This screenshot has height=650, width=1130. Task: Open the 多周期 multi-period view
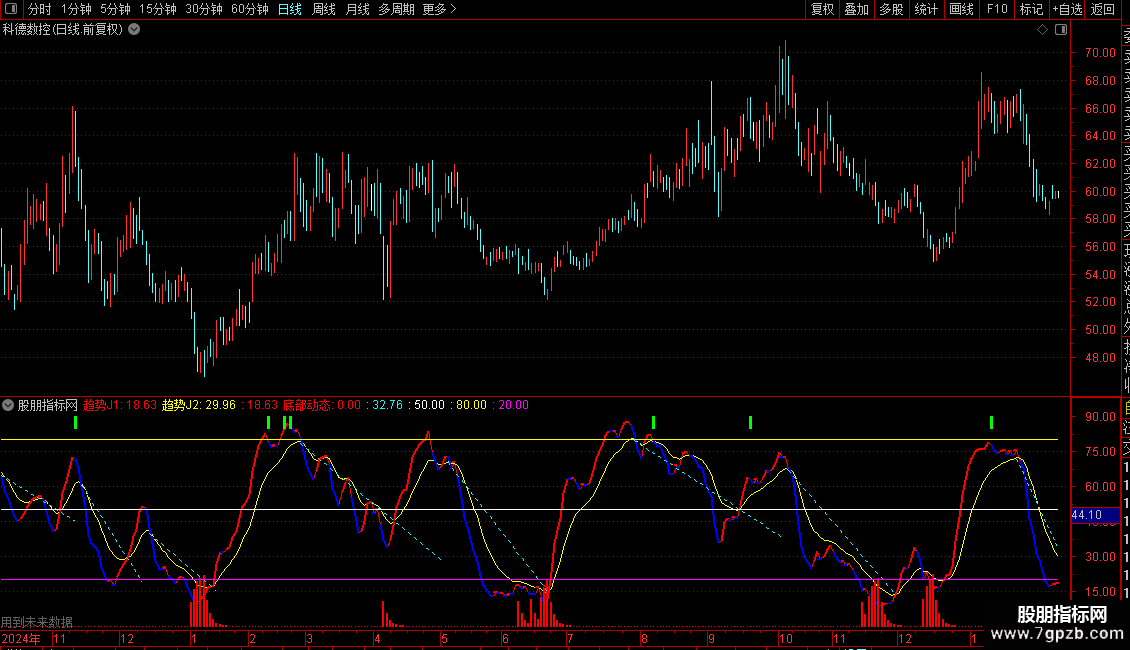point(397,9)
